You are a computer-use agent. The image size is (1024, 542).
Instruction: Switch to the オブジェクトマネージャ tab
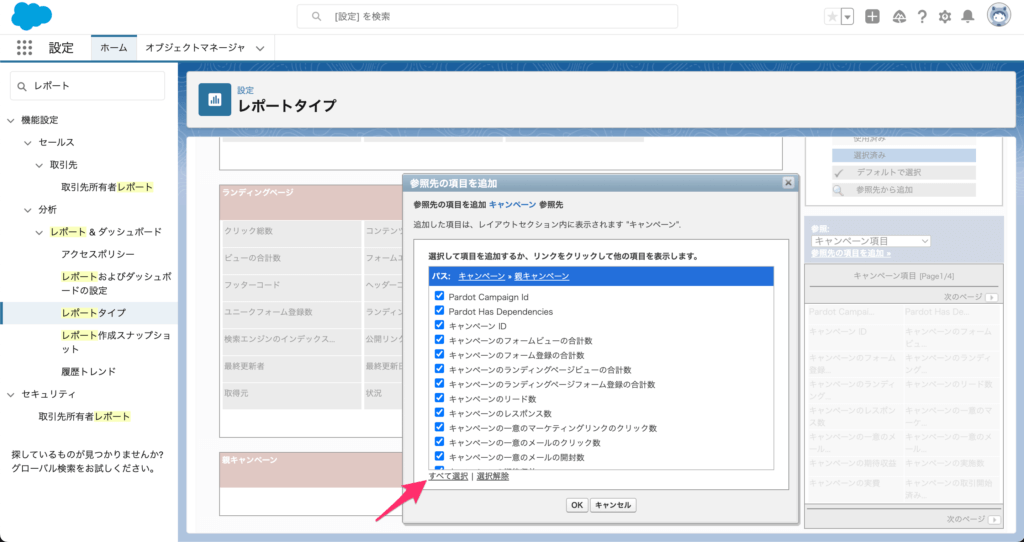tap(195, 48)
